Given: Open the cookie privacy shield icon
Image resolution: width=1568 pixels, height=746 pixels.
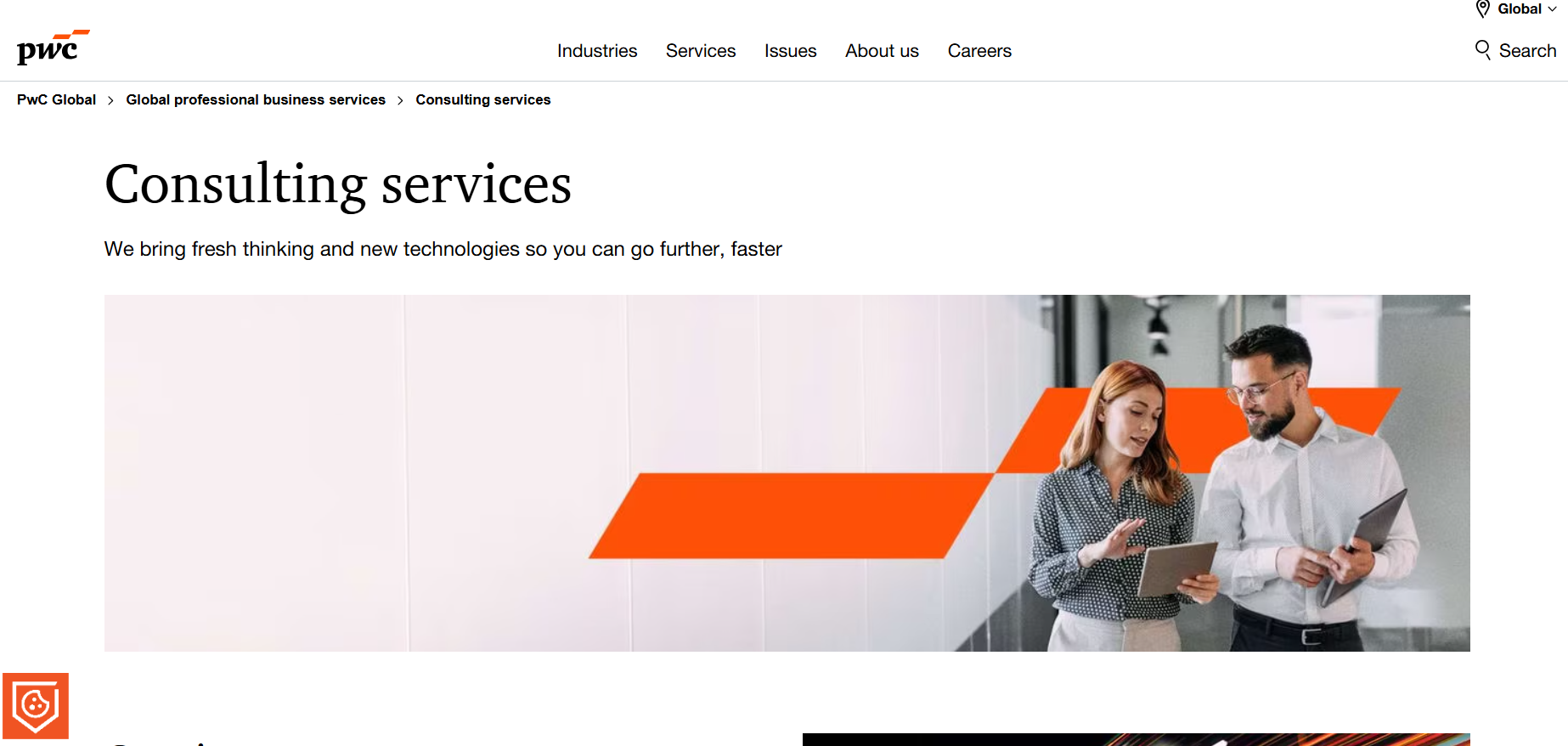Looking at the screenshot, I should point(36,706).
